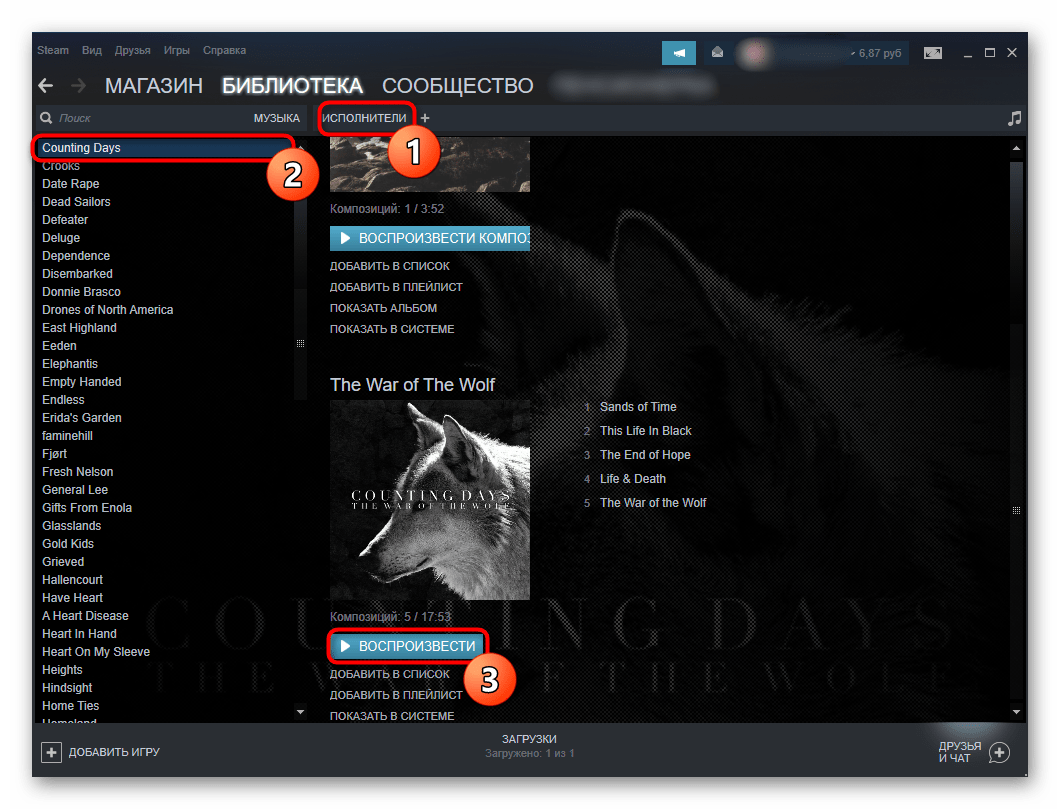
Task: Open the МУЗЫКА library filter dropdown
Action: (276, 118)
